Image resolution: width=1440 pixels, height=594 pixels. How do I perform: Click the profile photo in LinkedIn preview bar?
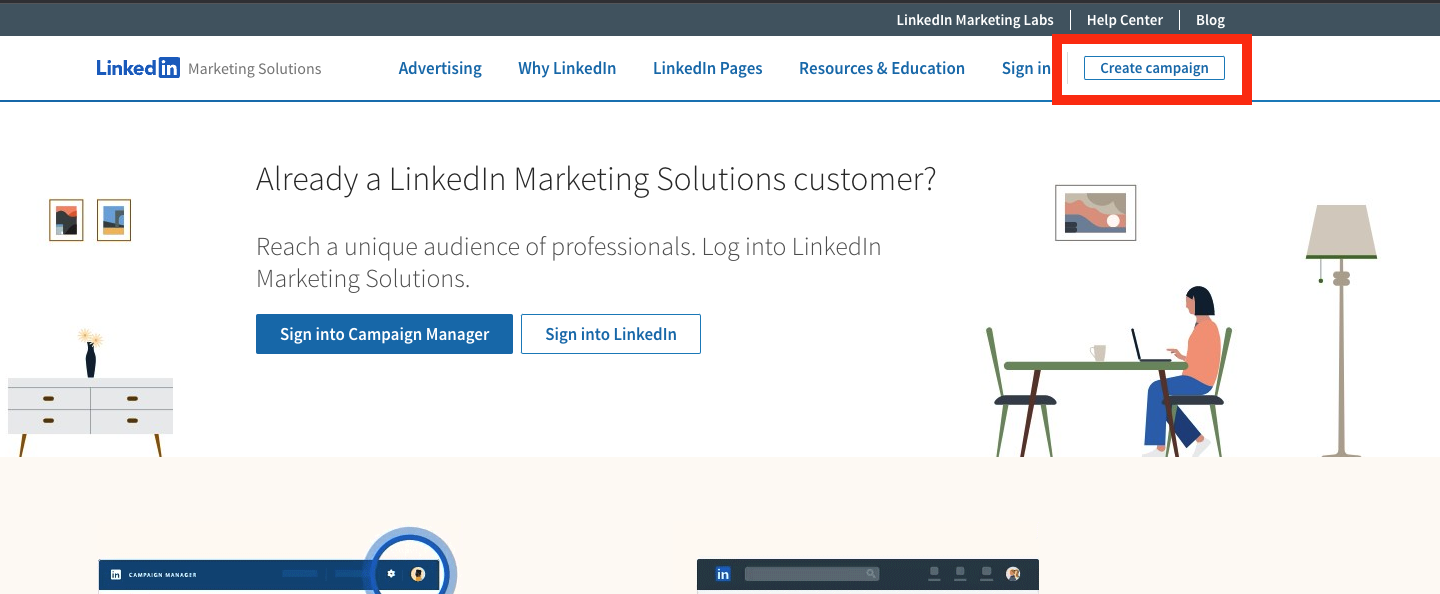1013,574
